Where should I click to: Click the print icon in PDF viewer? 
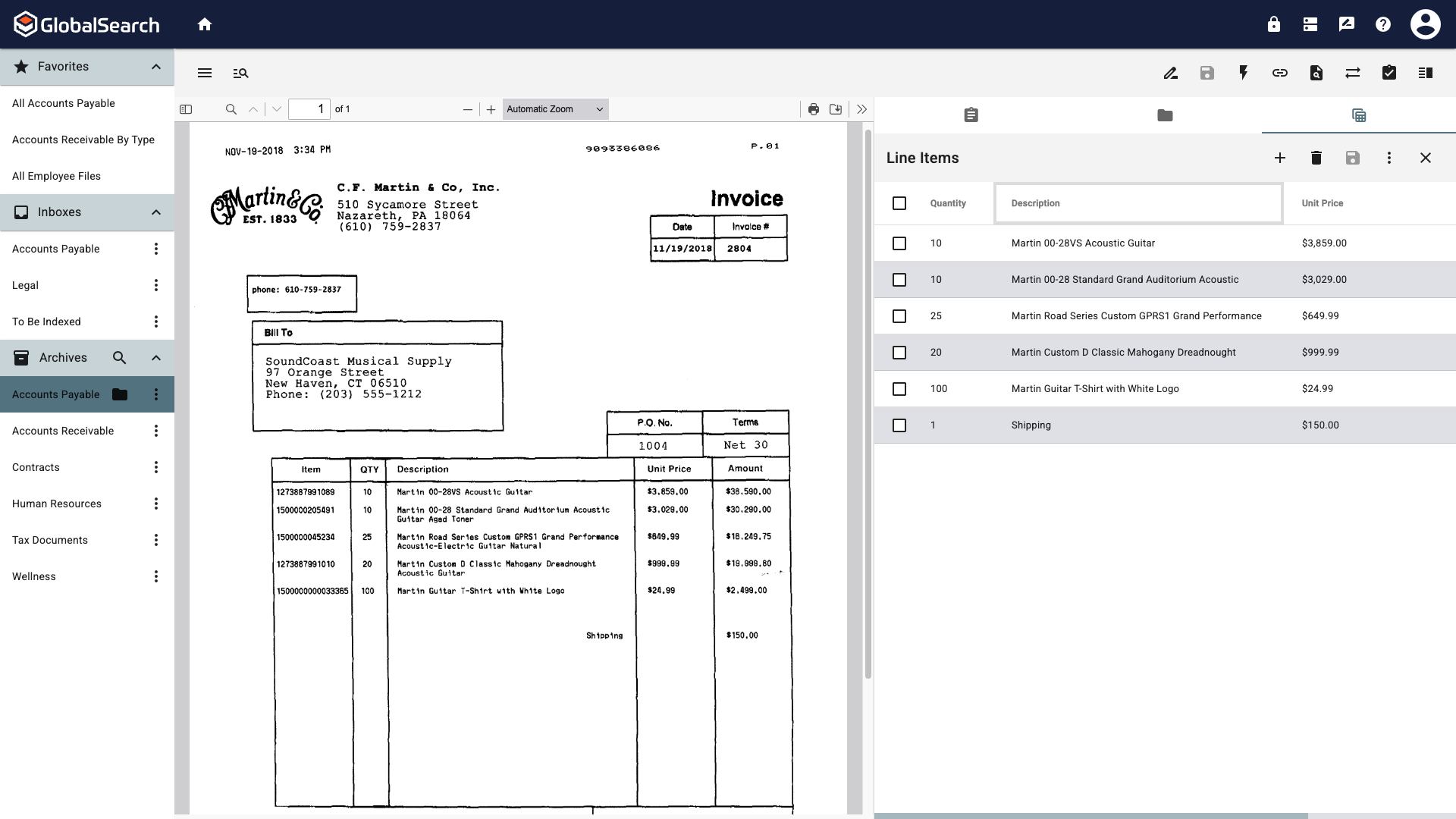(x=813, y=109)
